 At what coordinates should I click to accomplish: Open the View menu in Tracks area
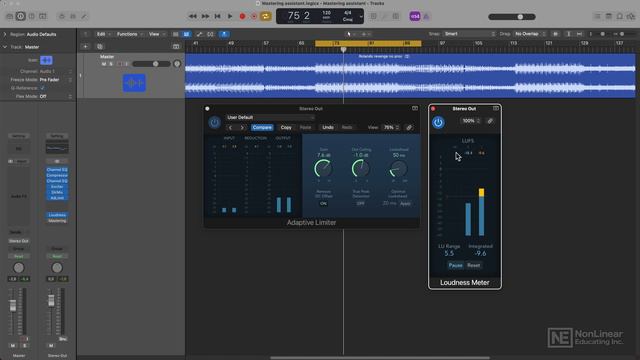pyautogui.click(x=156, y=34)
